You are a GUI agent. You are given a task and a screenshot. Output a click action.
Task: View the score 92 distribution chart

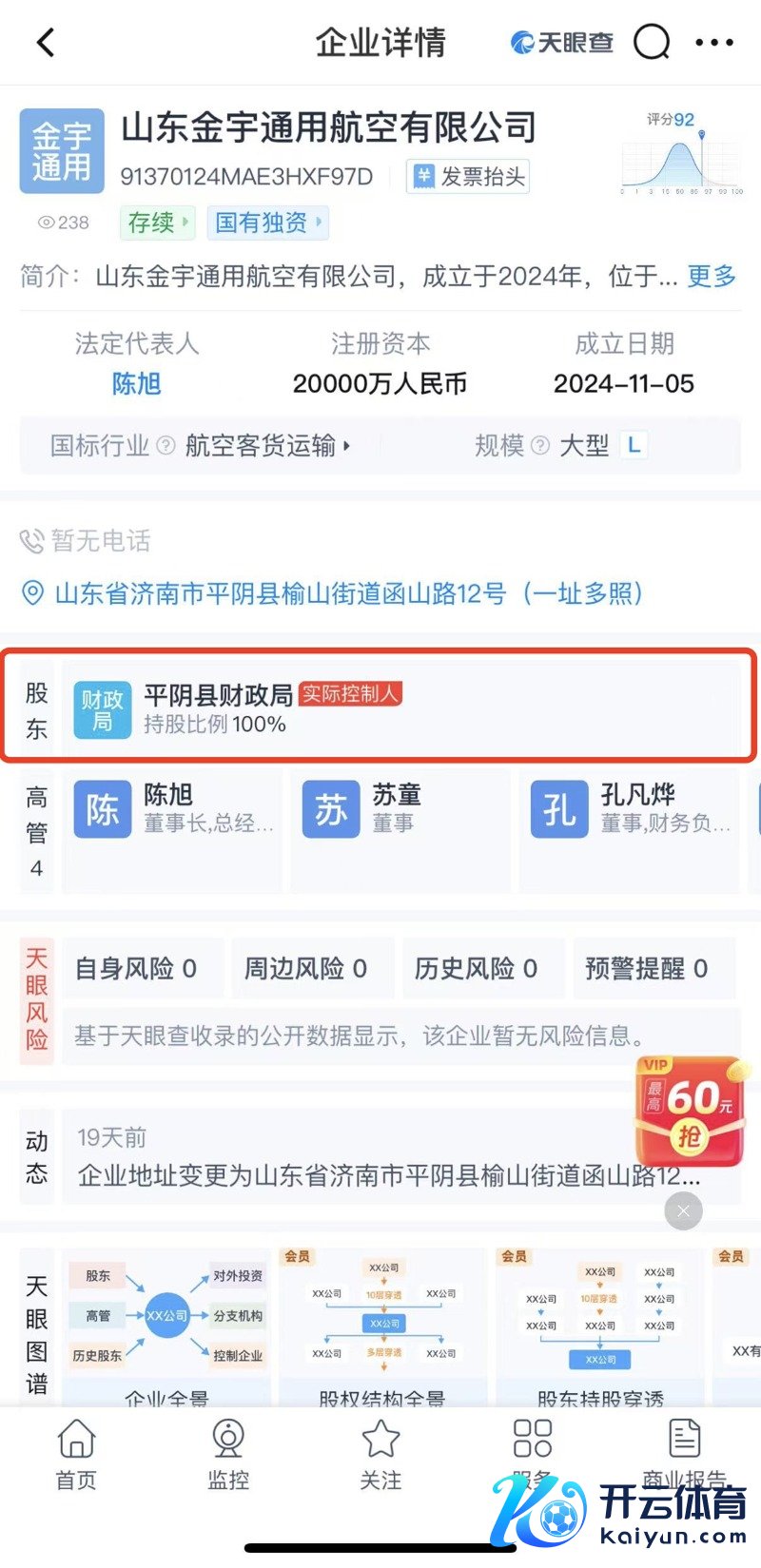pyautogui.click(x=681, y=157)
